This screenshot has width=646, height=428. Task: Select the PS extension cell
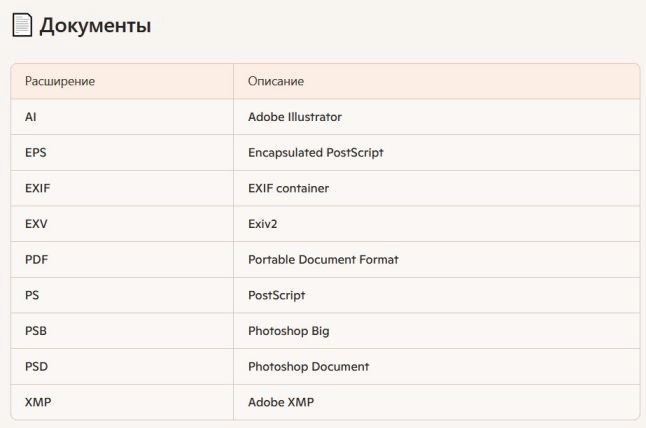tap(32, 296)
